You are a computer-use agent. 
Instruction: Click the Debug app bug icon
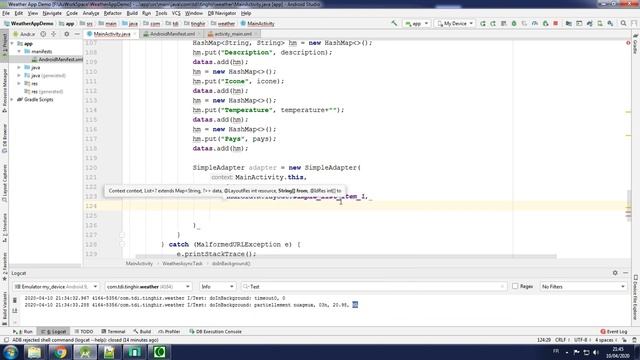click(x=514, y=23)
